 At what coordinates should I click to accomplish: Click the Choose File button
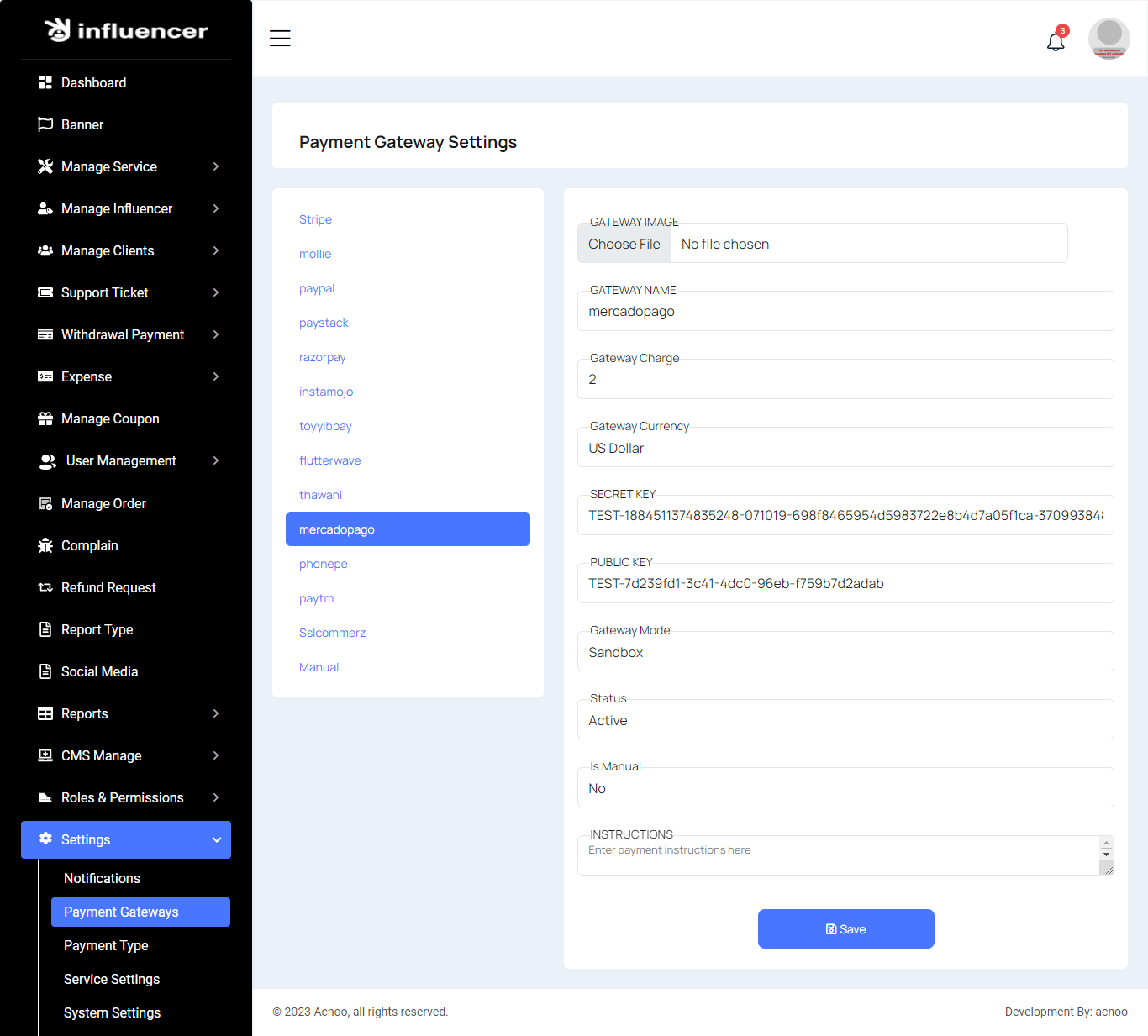(x=624, y=244)
